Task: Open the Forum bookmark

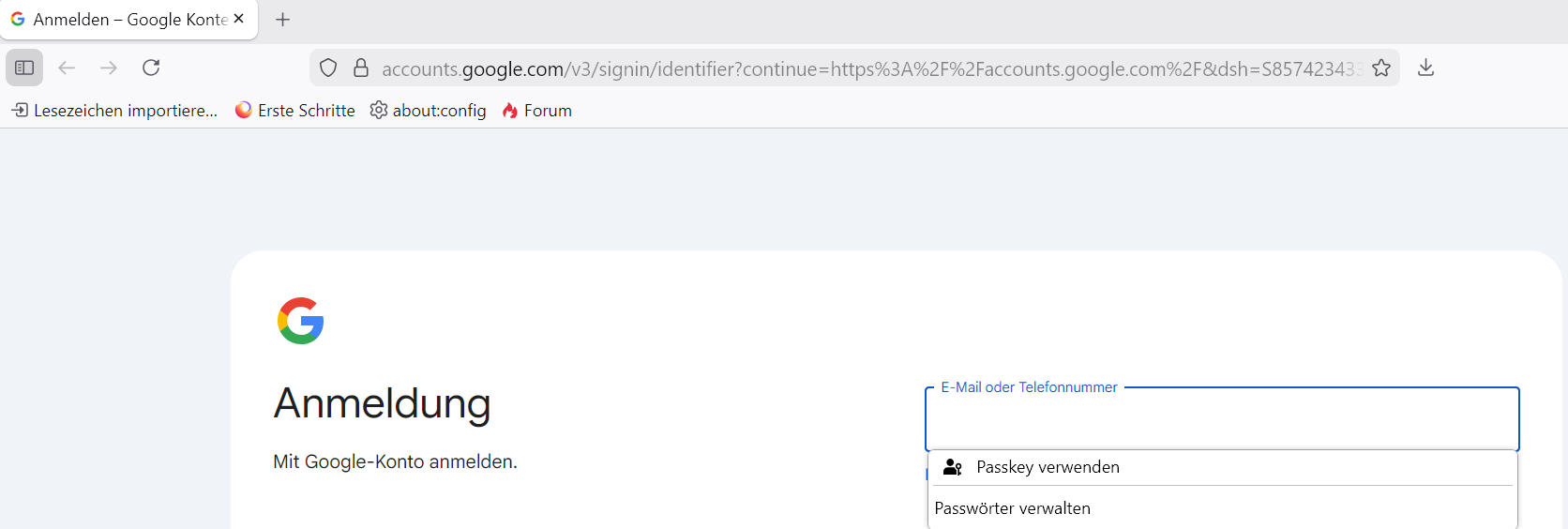Action: [x=536, y=111]
